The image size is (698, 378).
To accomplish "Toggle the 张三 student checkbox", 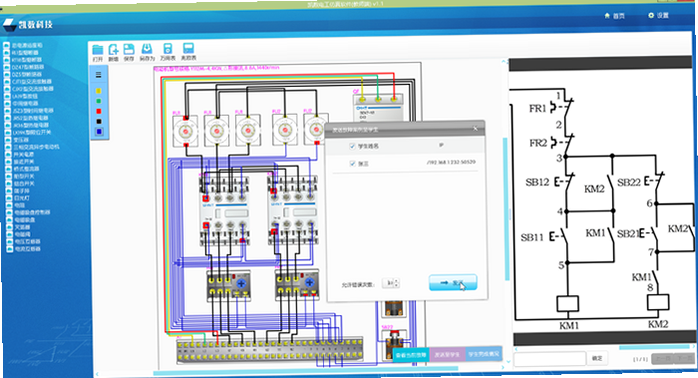I will 353,164.
